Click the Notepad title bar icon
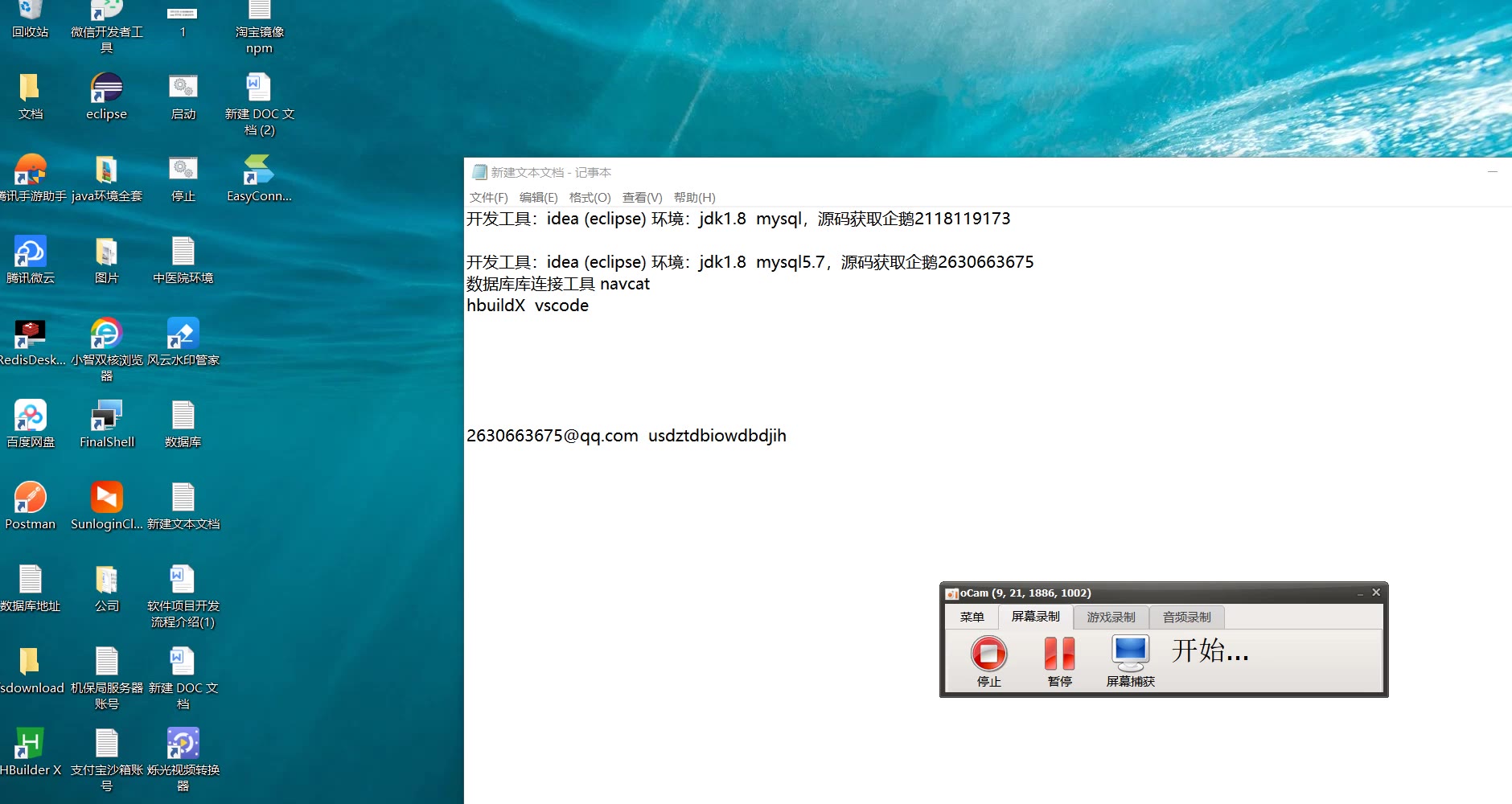 click(x=479, y=172)
